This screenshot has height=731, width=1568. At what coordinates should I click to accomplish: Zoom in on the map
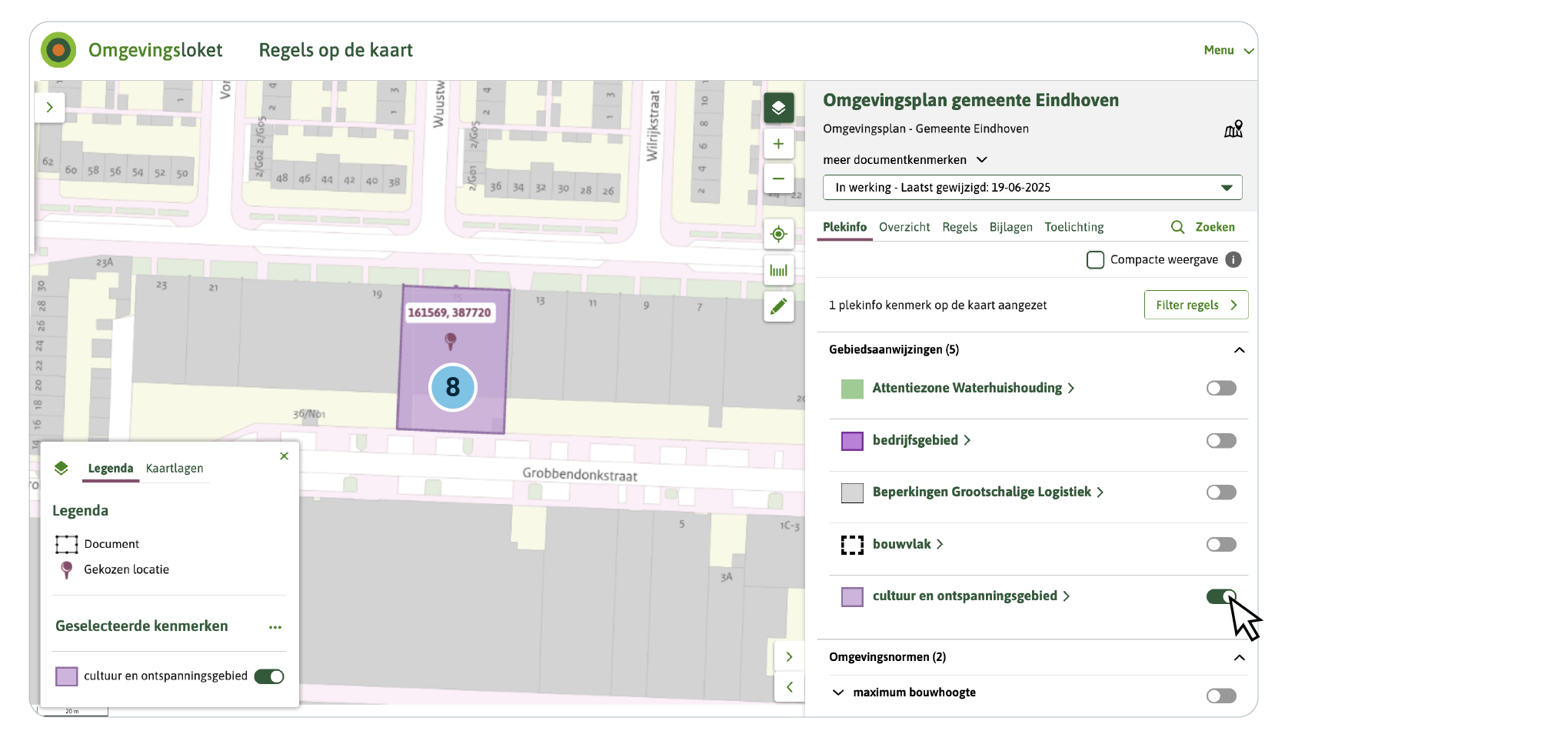click(778, 144)
